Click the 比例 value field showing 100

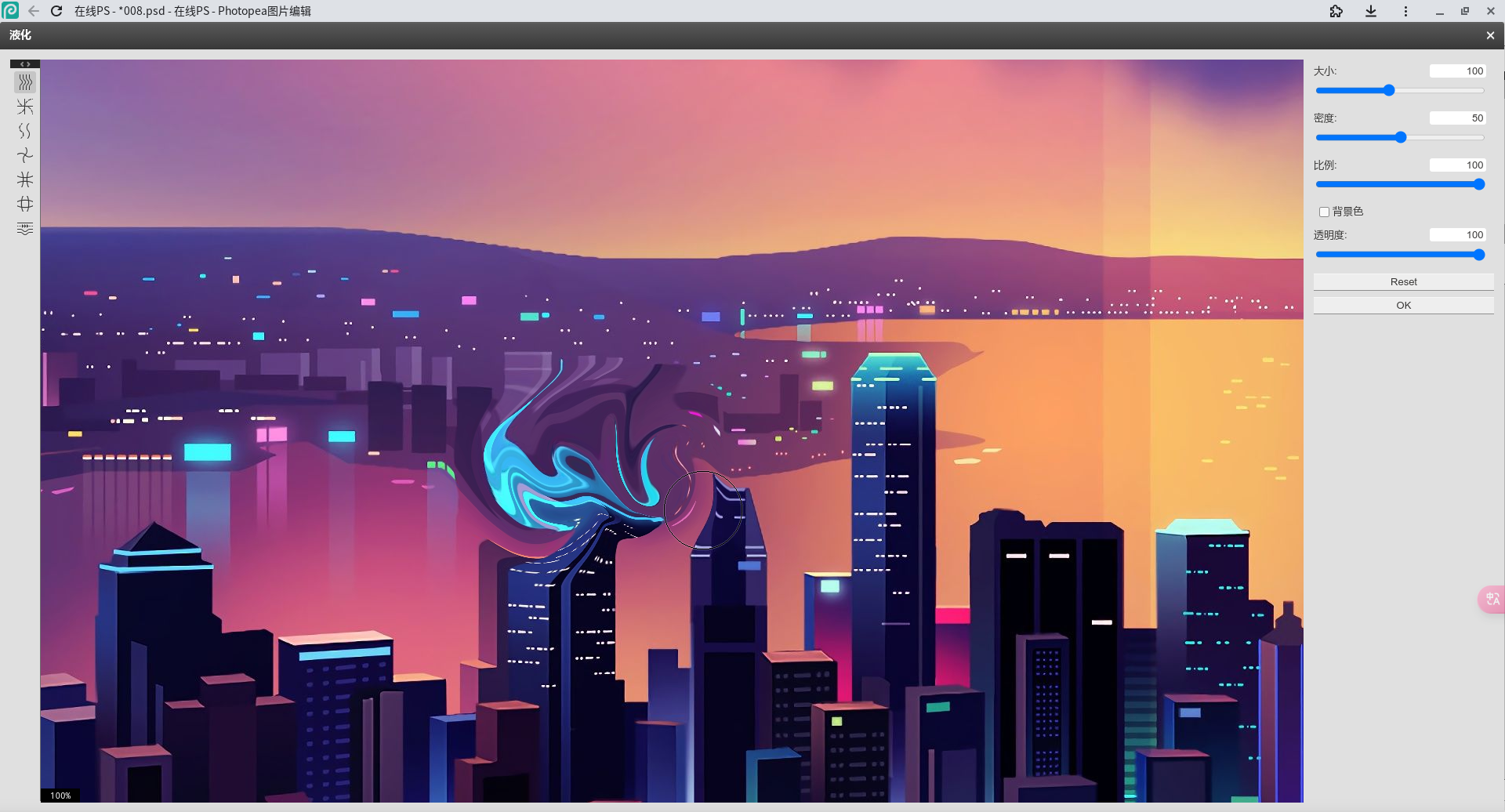(x=1458, y=165)
